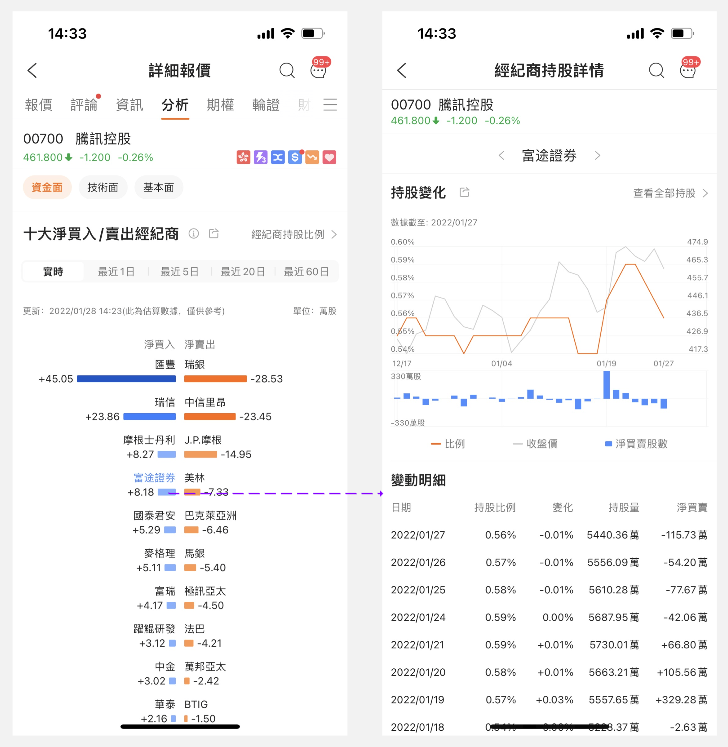Viewport: 728px width, 747px height.
Task: Tap the orange chart badge icon
Action: coord(312,157)
